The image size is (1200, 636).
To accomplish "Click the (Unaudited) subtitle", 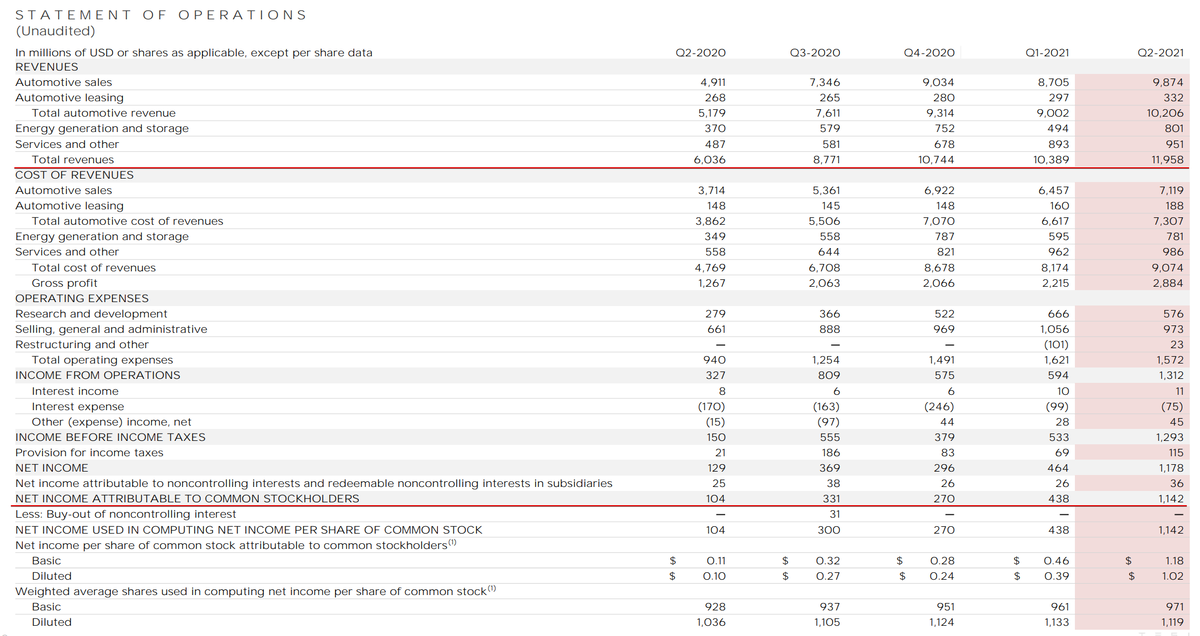I will [56, 30].
